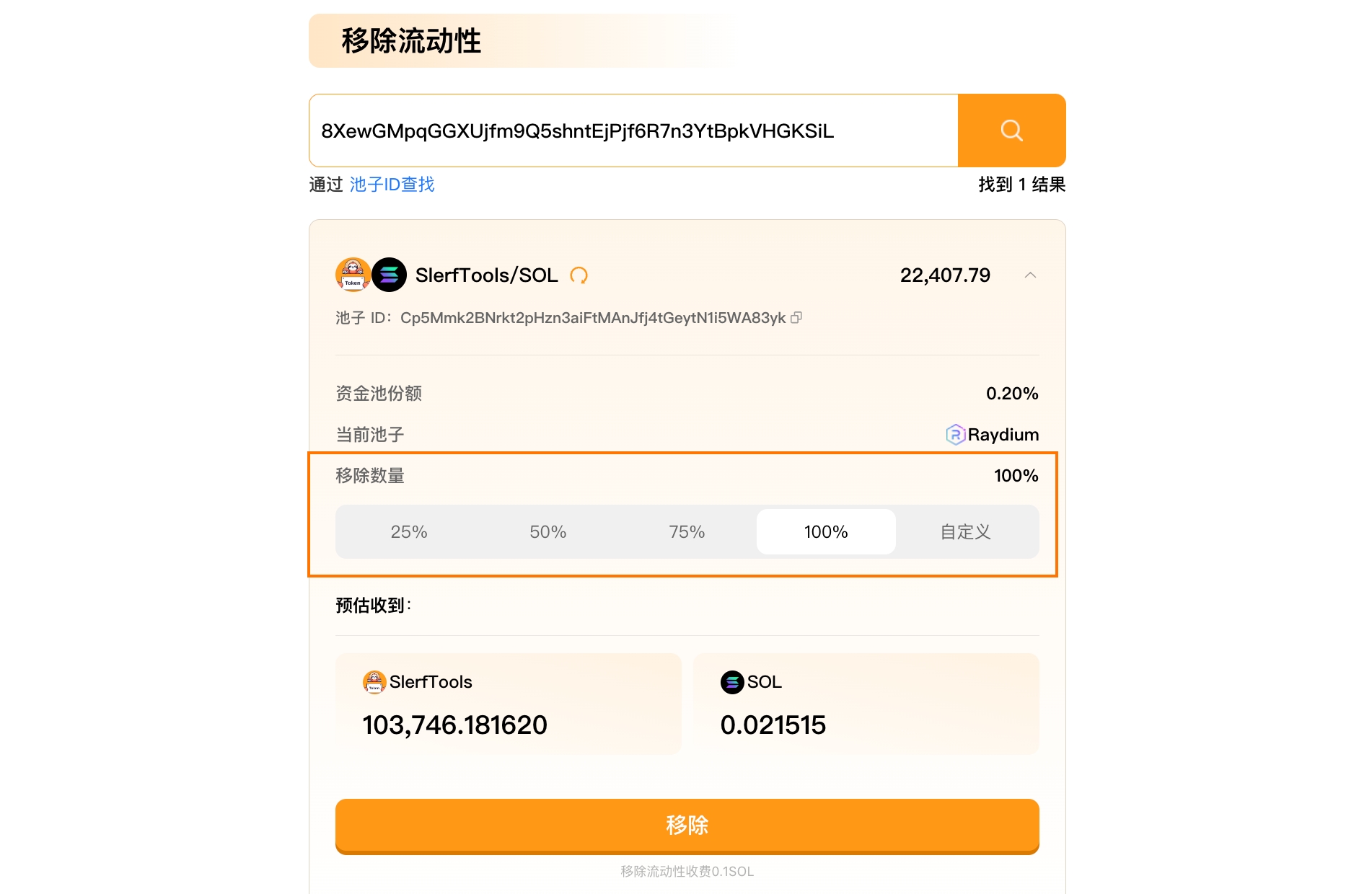Select the 75% removal amount option
The height and width of the screenshot is (894, 1372).
[x=687, y=532]
